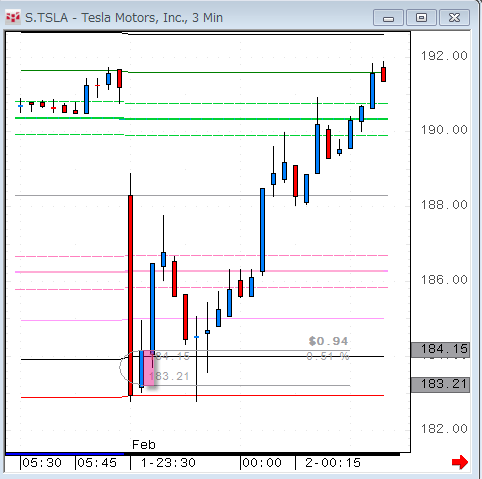Click the window title S.TSLA - Tesla Motors
The width and height of the screenshot is (482, 479).
tap(124, 18)
